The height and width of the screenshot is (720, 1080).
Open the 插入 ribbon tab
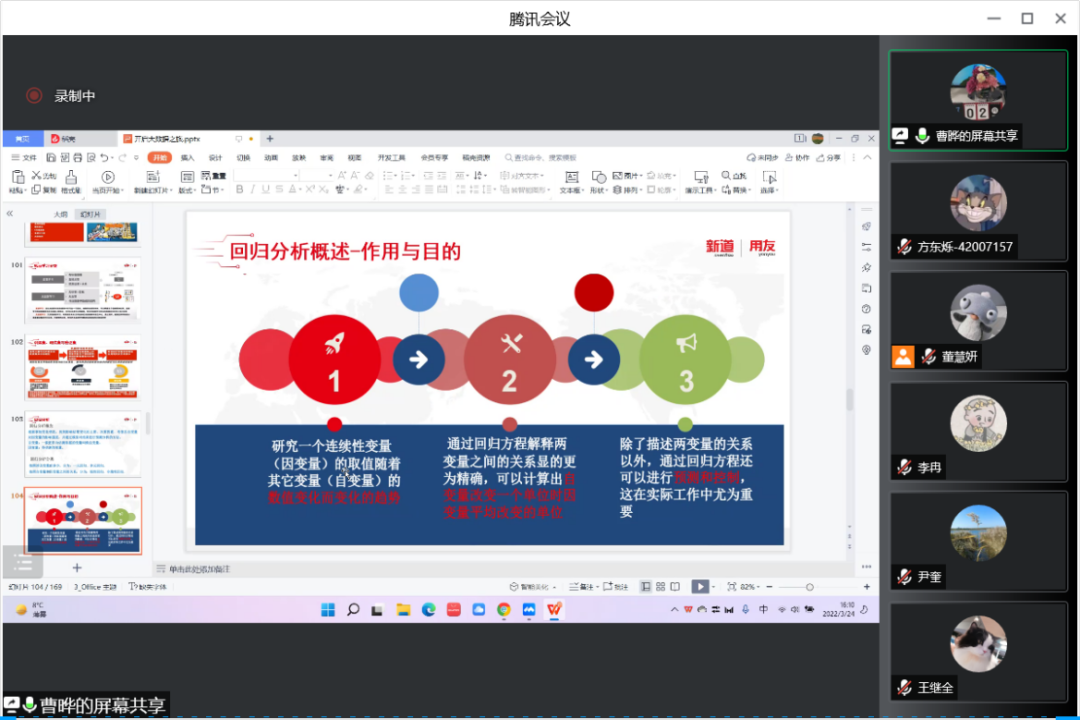click(x=187, y=158)
